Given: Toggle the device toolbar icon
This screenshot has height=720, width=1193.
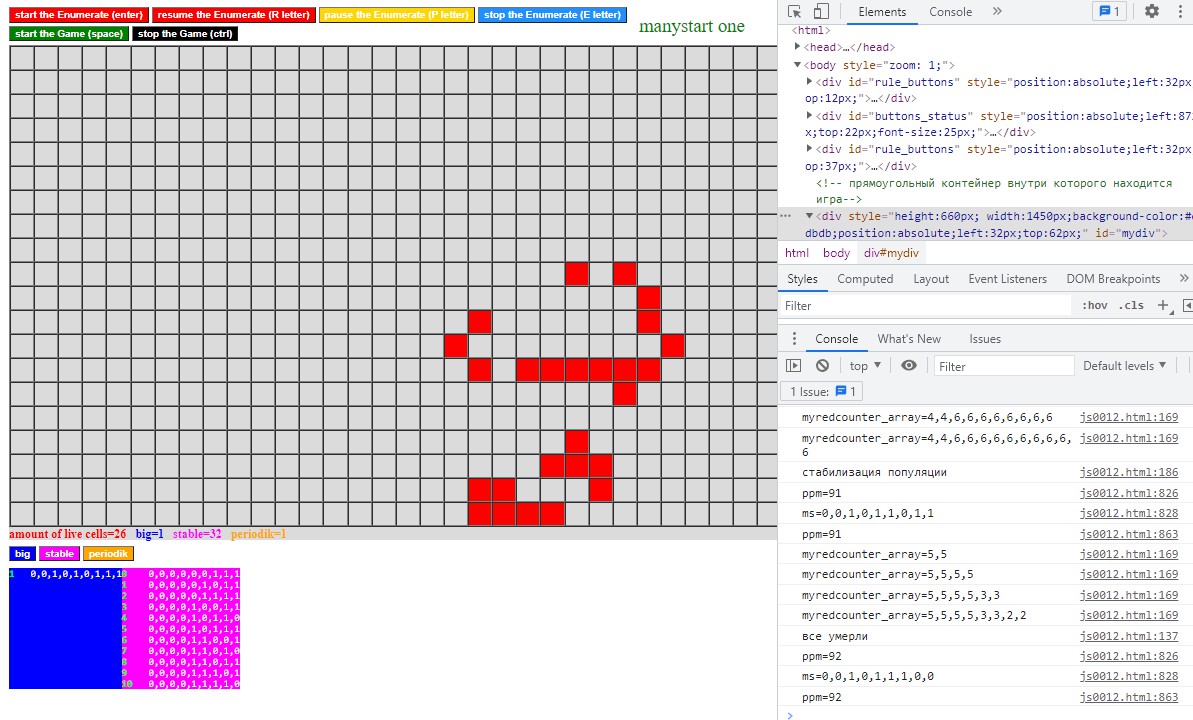Looking at the screenshot, I should pos(821,11).
